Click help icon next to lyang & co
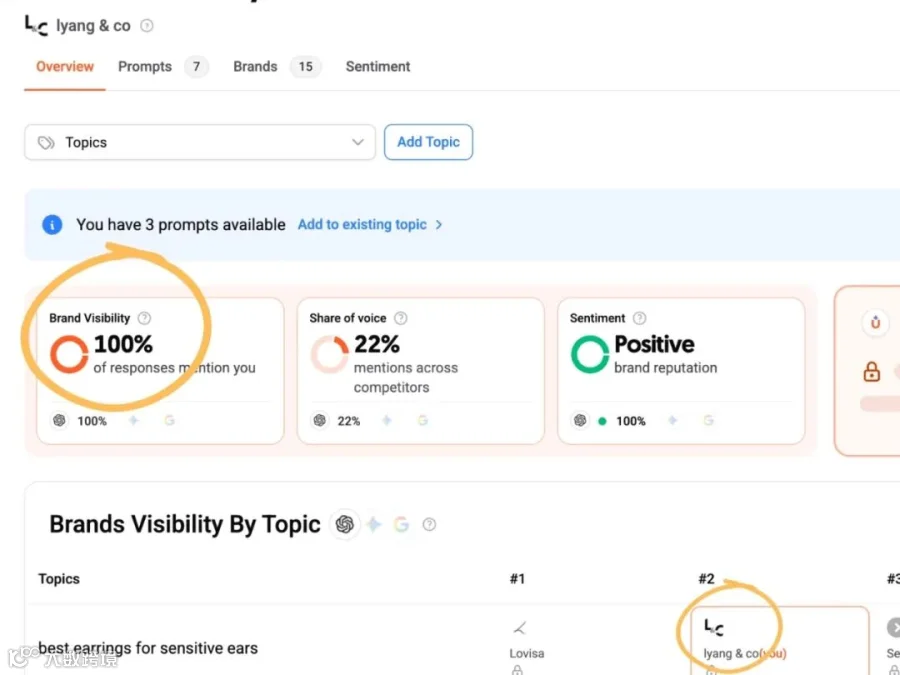Image resolution: width=900 pixels, height=675 pixels. tap(147, 26)
